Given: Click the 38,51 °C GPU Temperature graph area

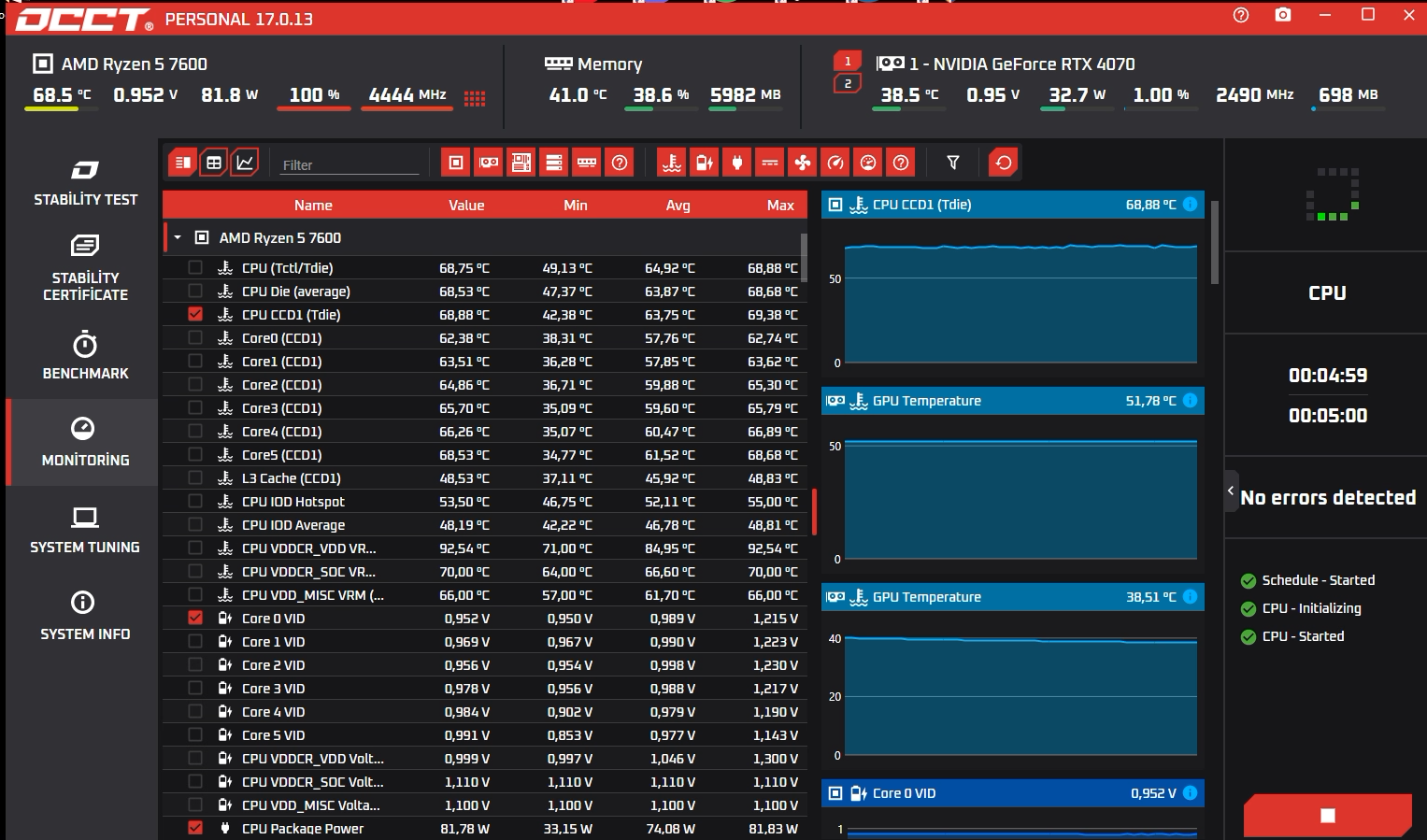Looking at the screenshot, I should (1013, 690).
